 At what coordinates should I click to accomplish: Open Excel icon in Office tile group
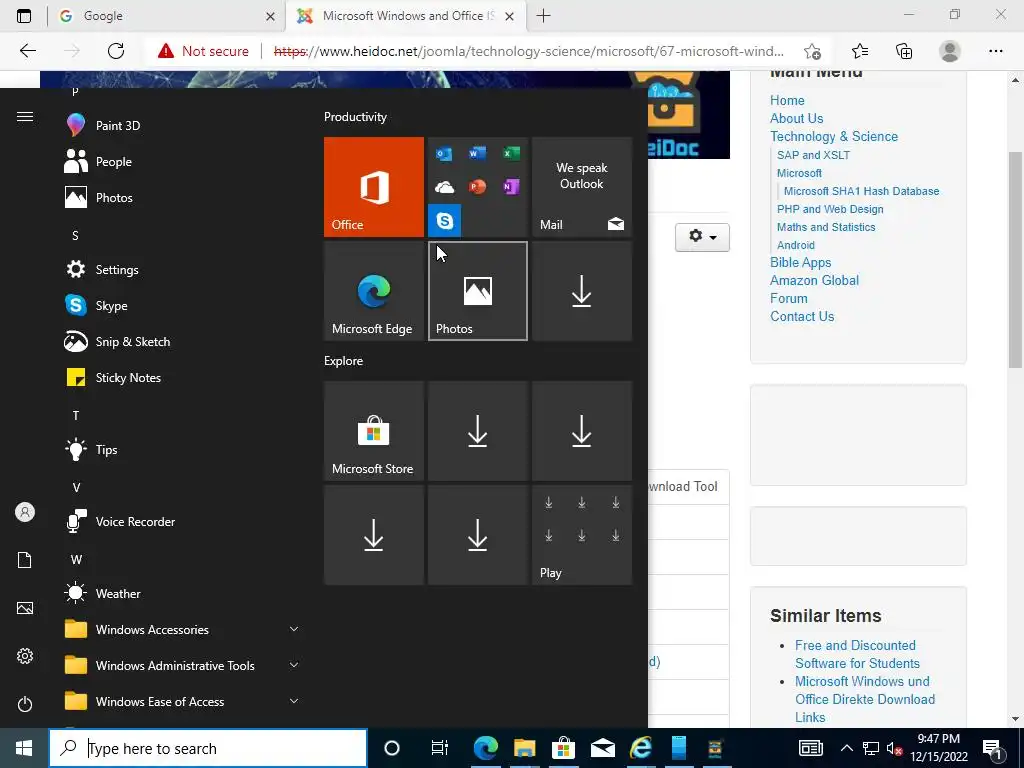pyautogui.click(x=511, y=153)
